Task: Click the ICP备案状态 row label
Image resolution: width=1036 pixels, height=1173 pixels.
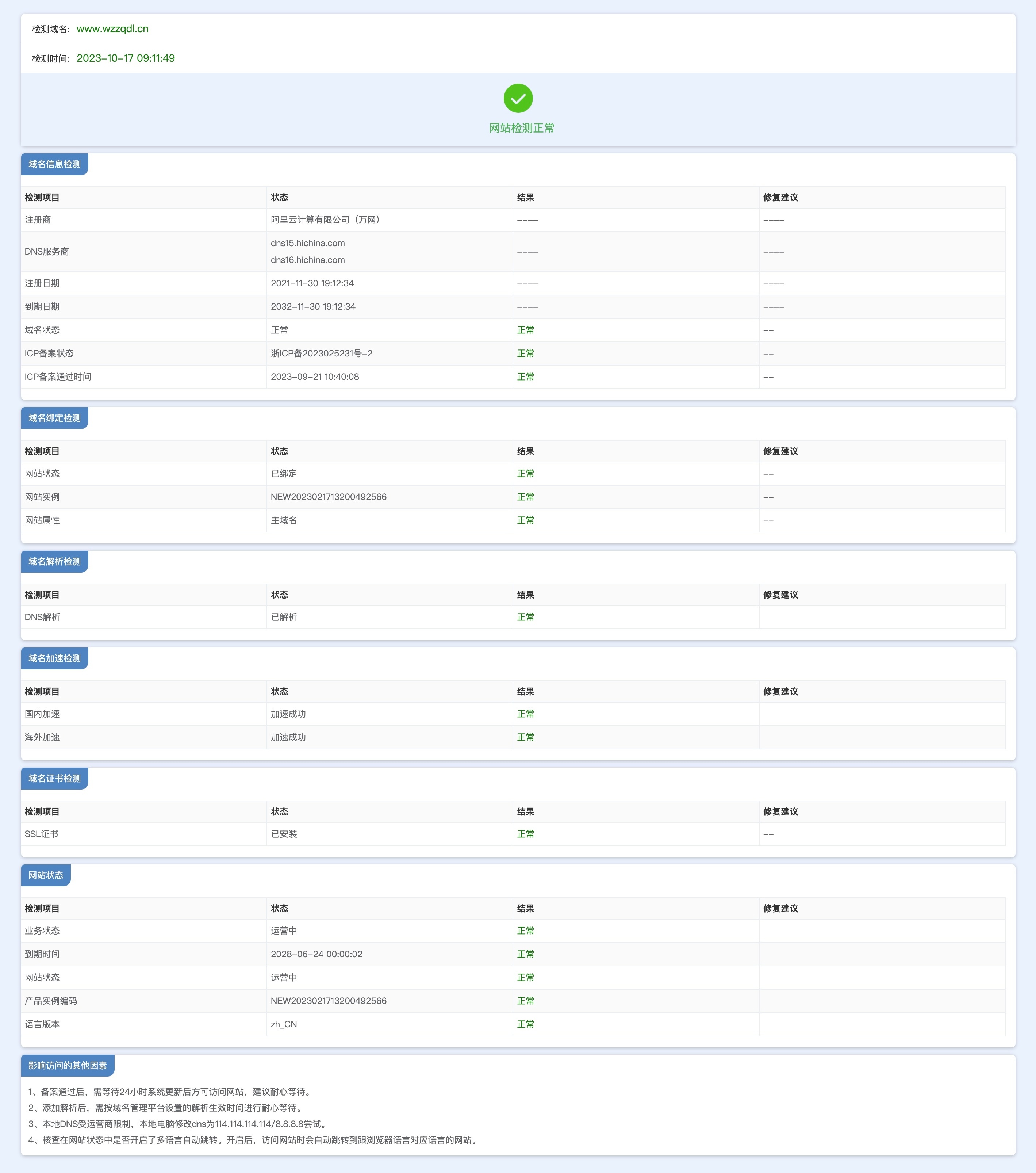Action: coord(49,354)
